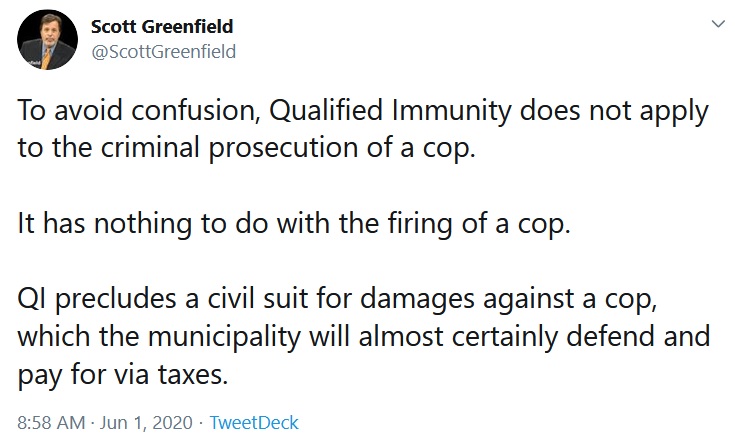Open the @ScottGreenfield handle

[163, 52]
